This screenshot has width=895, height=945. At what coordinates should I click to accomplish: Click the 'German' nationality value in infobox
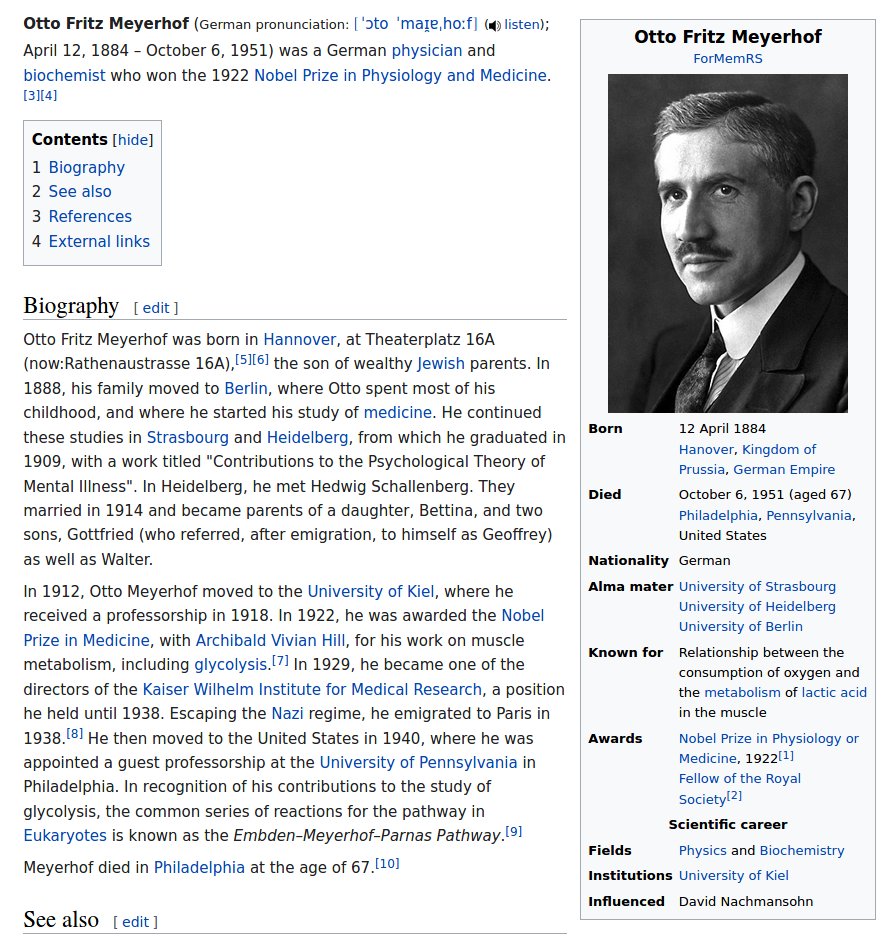pyautogui.click(x=704, y=560)
